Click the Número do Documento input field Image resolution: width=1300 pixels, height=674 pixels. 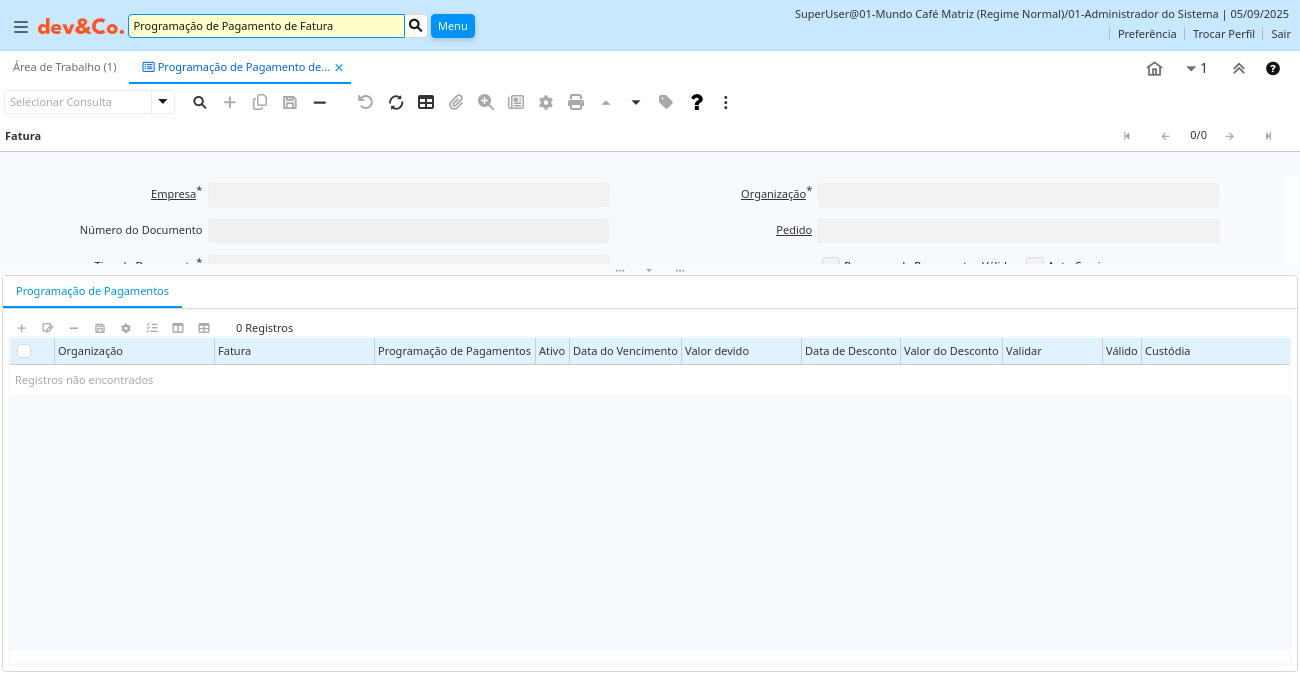(408, 231)
